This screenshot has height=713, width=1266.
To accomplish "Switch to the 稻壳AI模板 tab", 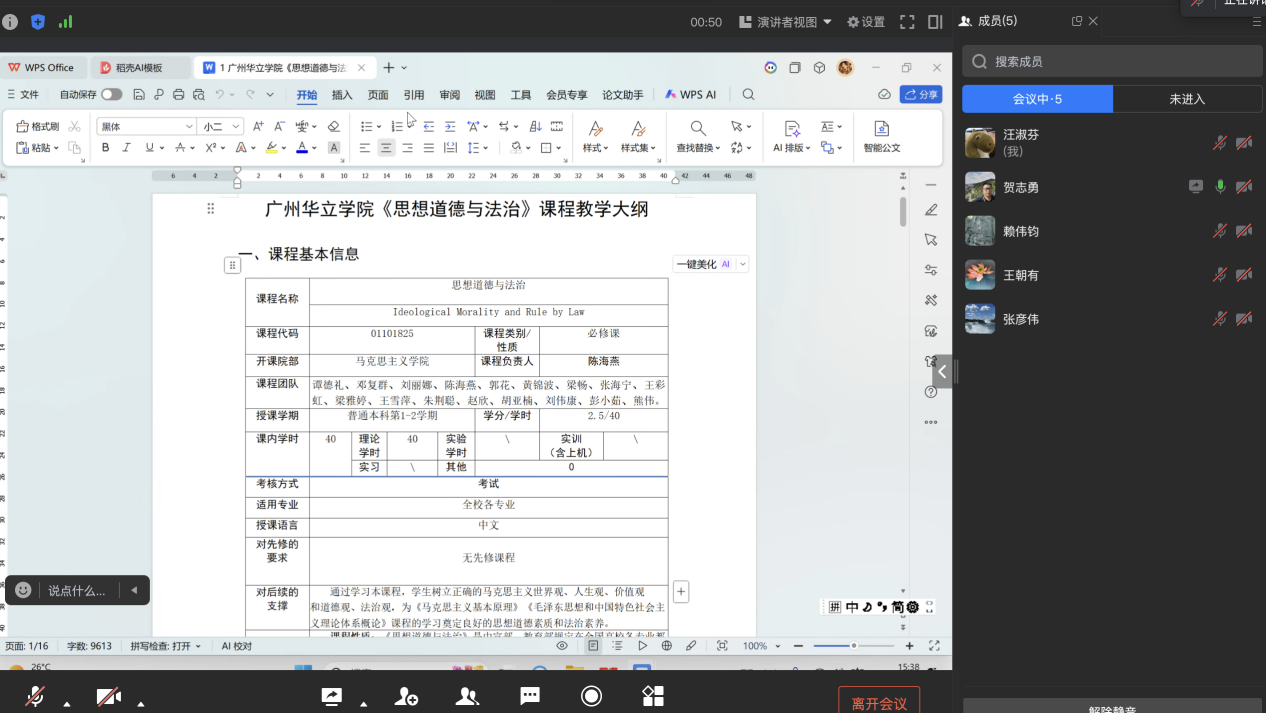I will [140, 68].
